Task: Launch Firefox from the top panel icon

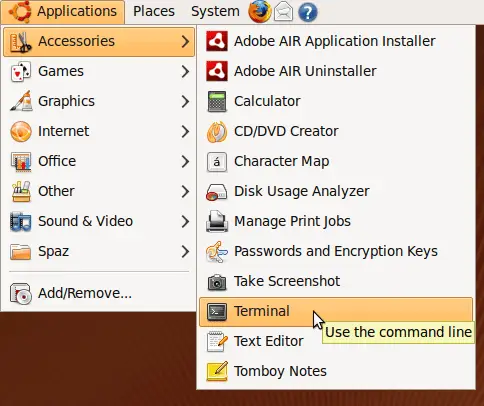Action: (259, 11)
